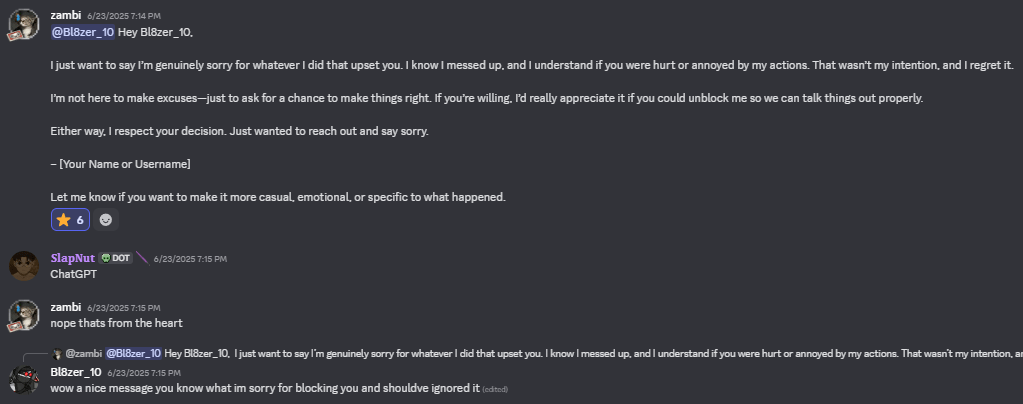
Task: Open the add reaction emoji picker
Action: click(106, 220)
